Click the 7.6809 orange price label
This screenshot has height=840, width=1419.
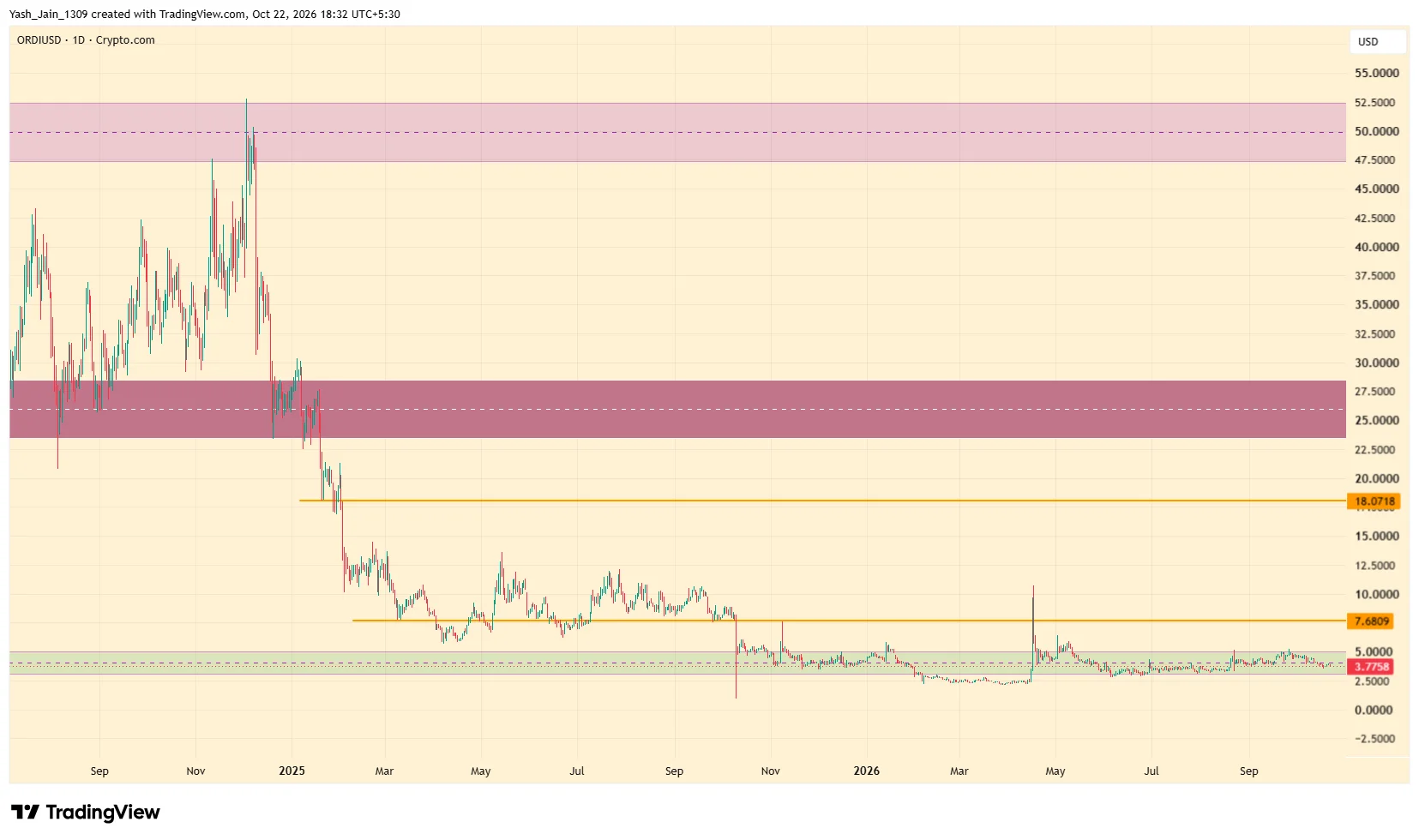pyautogui.click(x=1371, y=621)
